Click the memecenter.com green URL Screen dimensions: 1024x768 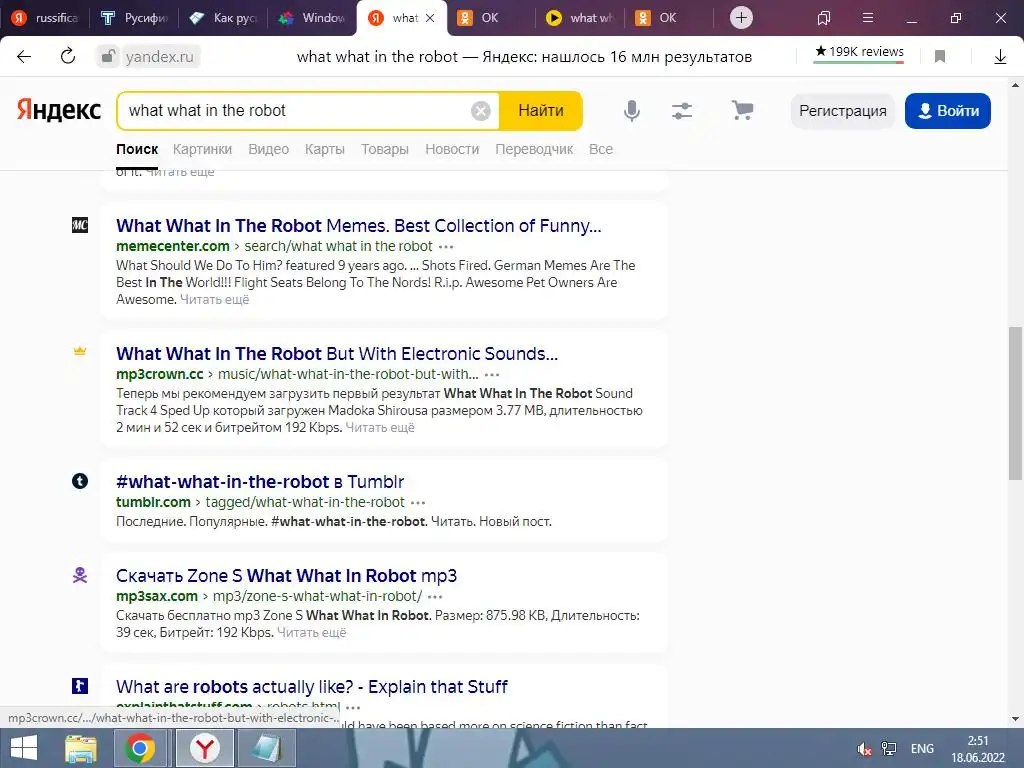pos(173,246)
